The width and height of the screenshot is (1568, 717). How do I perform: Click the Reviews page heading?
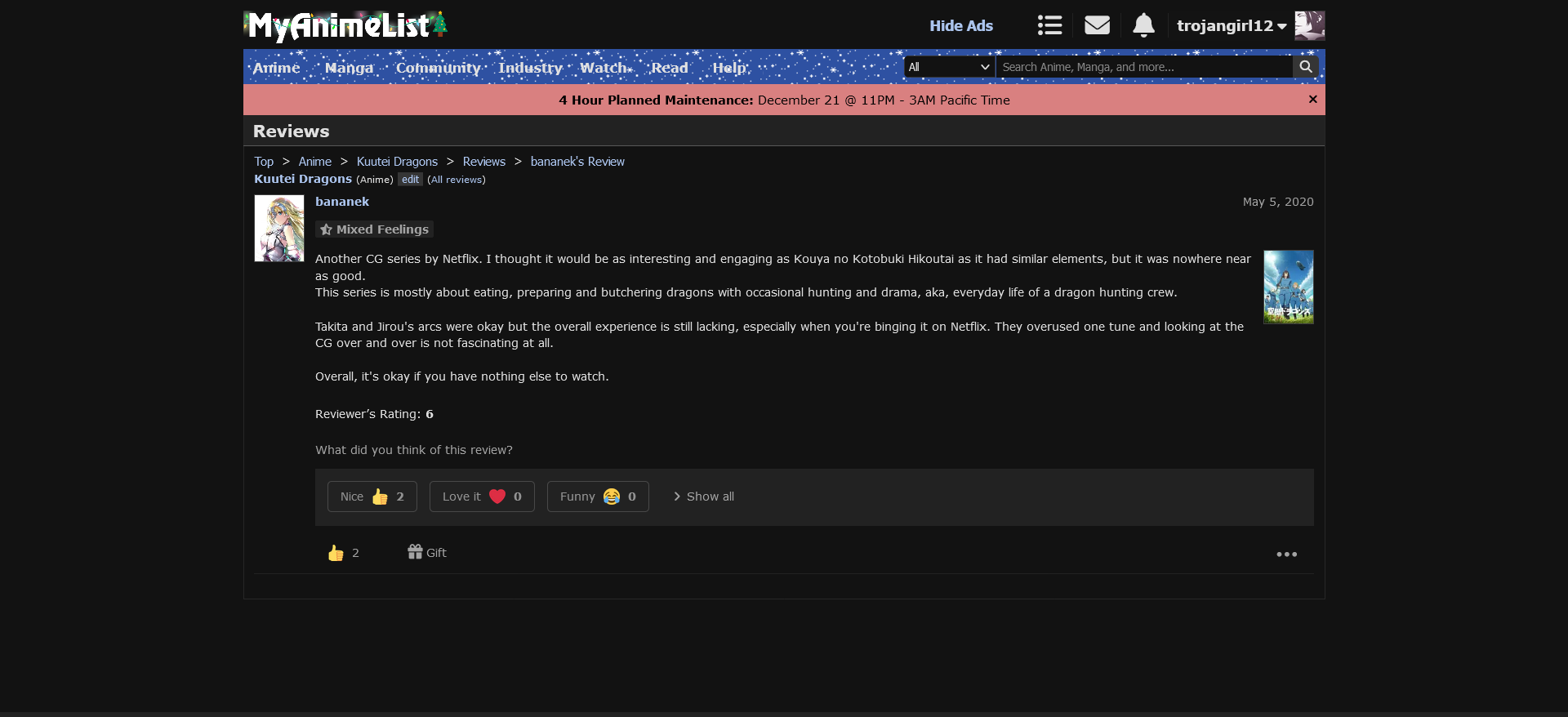(292, 131)
